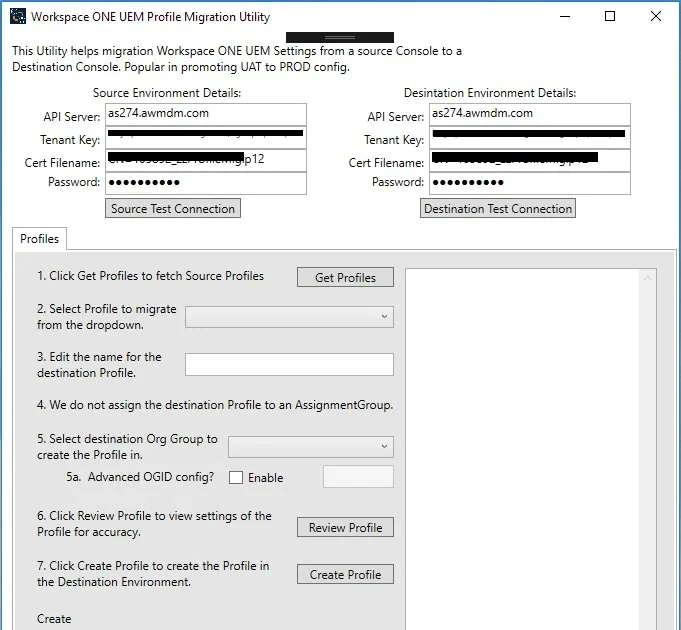
Task: Click Destination Test Connection button
Action: [498, 208]
